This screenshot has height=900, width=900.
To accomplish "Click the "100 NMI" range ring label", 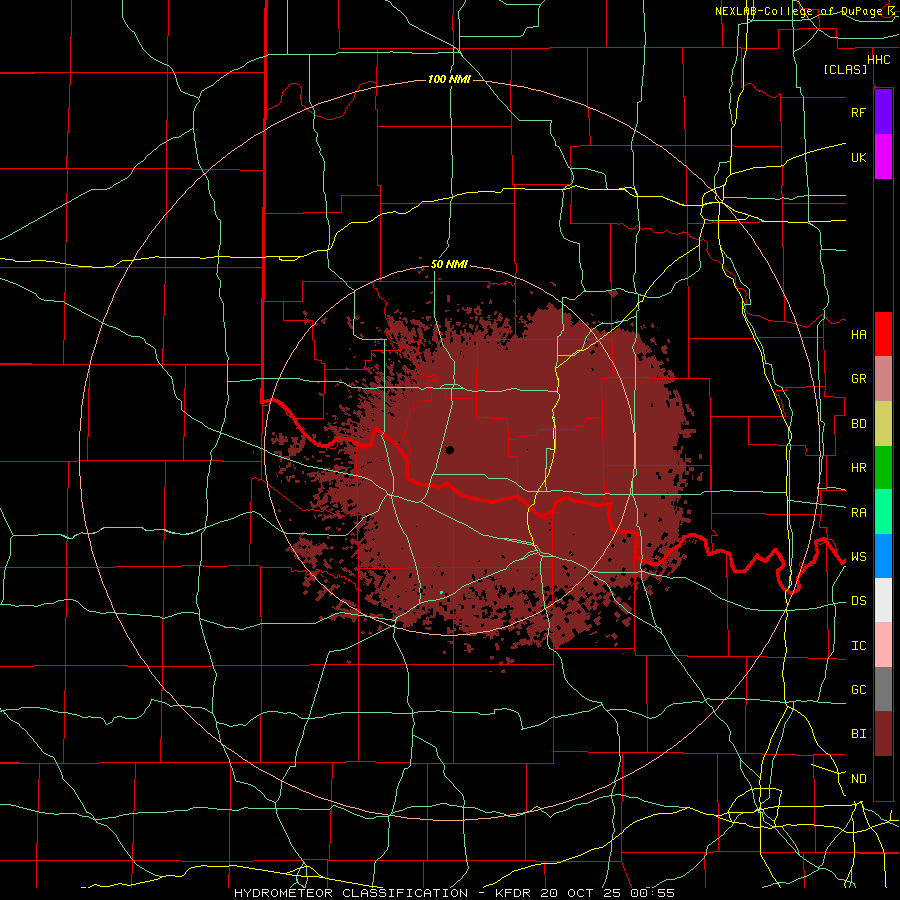I will [x=449, y=79].
